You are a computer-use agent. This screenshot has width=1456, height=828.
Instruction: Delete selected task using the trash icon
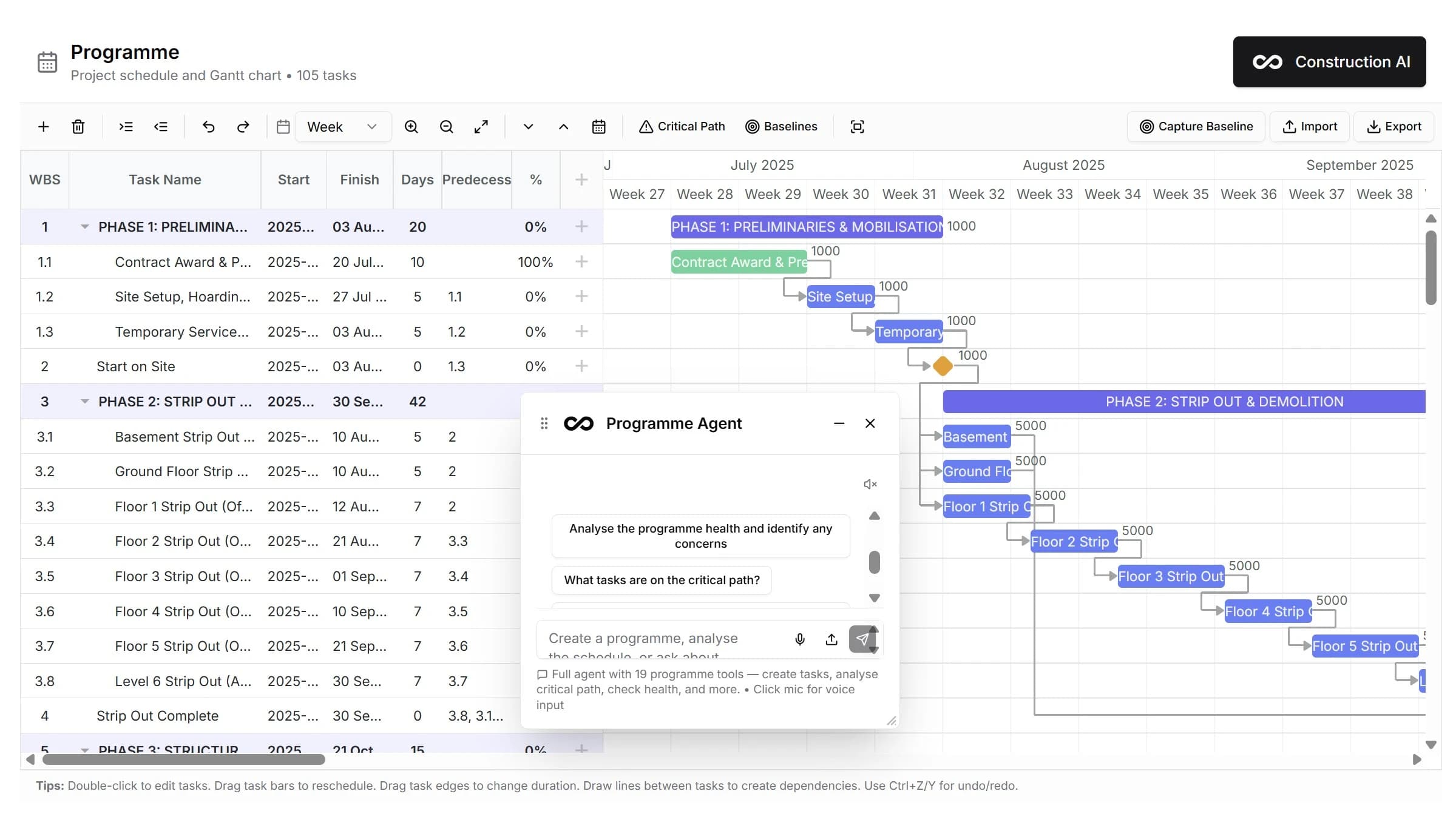coord(78,126)
